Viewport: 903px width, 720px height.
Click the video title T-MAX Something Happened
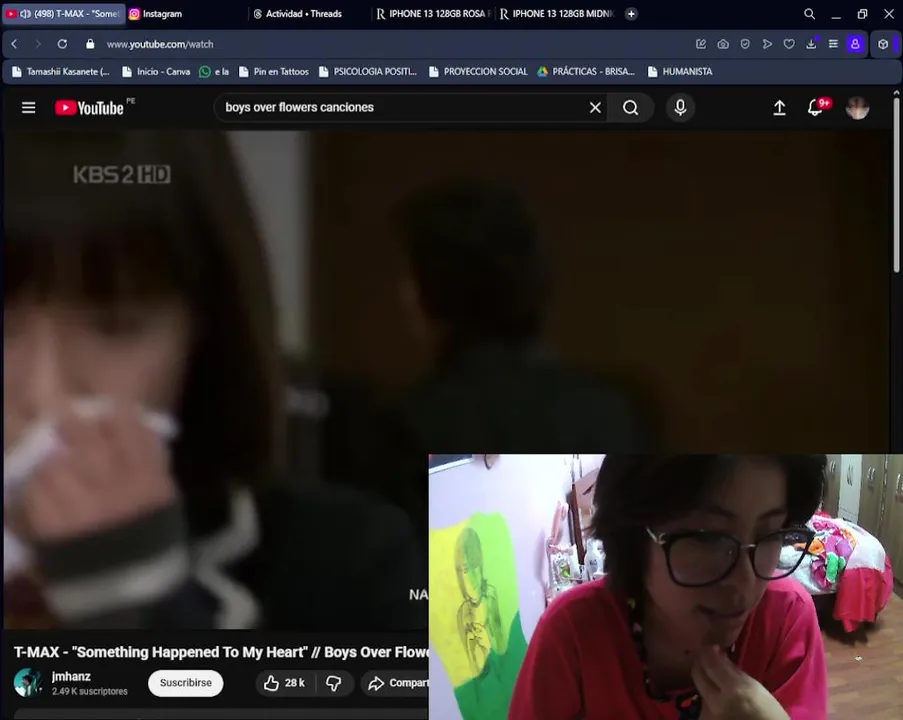[x=222, y=652]
